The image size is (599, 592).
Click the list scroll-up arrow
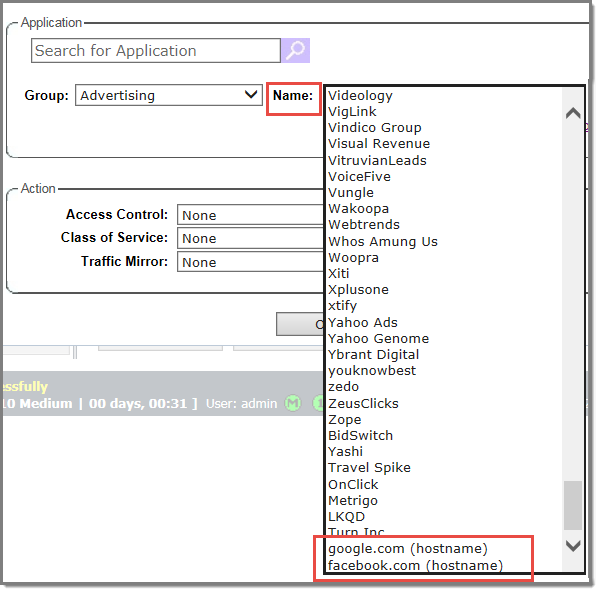tap(574, 114)
